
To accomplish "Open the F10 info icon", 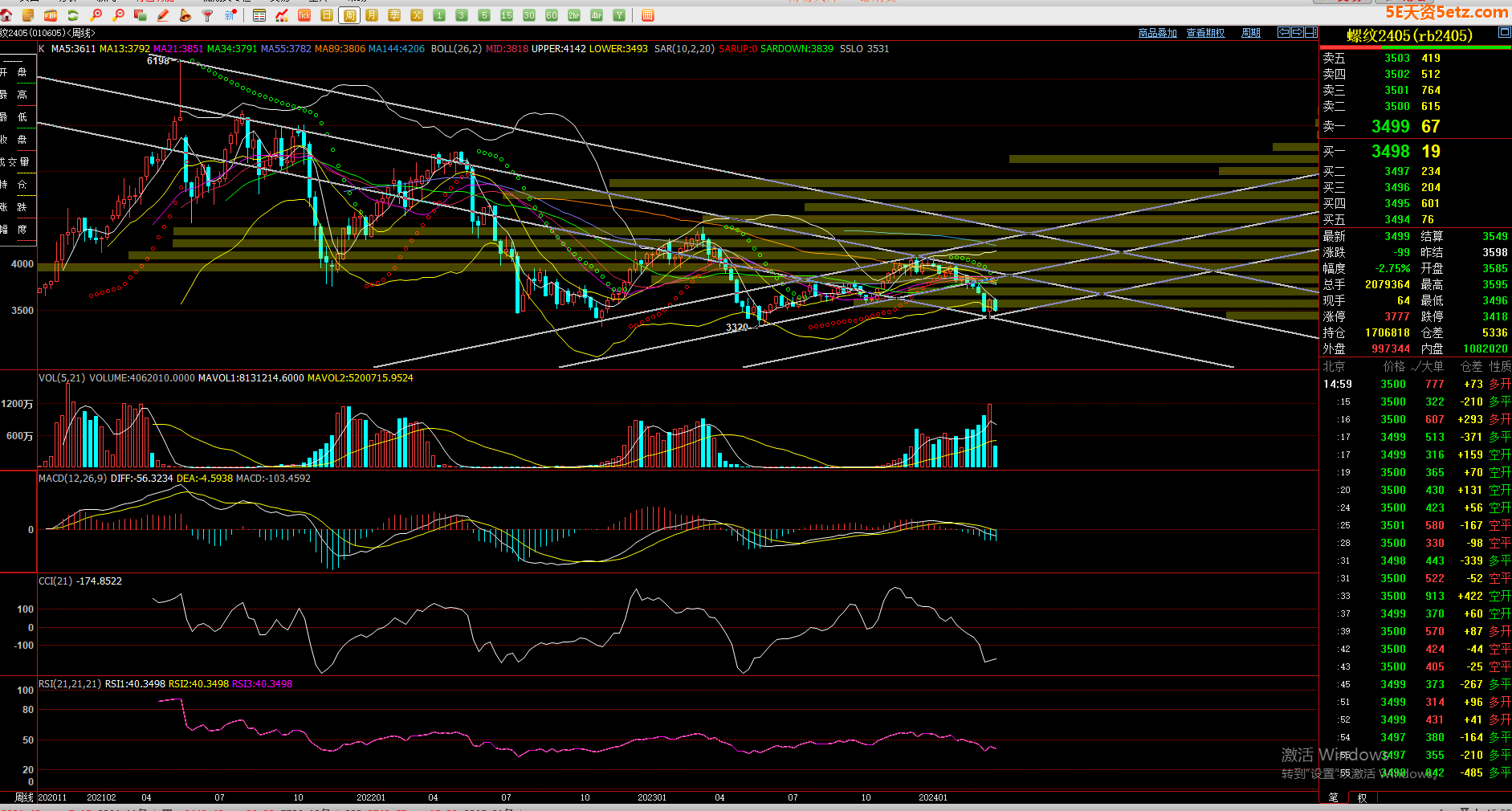I will click(x=50, y=15).
